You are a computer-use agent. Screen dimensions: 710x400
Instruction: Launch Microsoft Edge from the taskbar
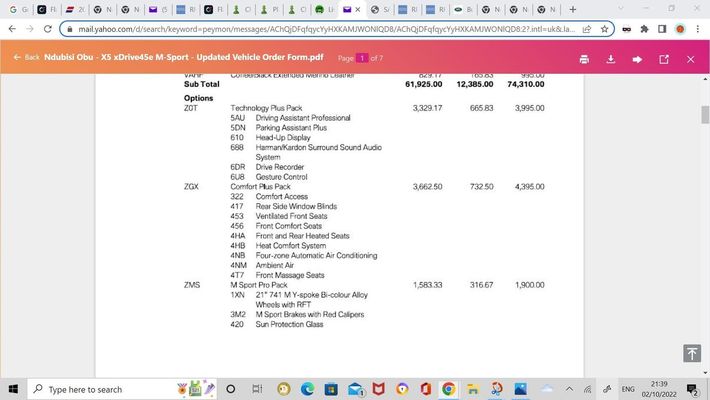[307, 389]
